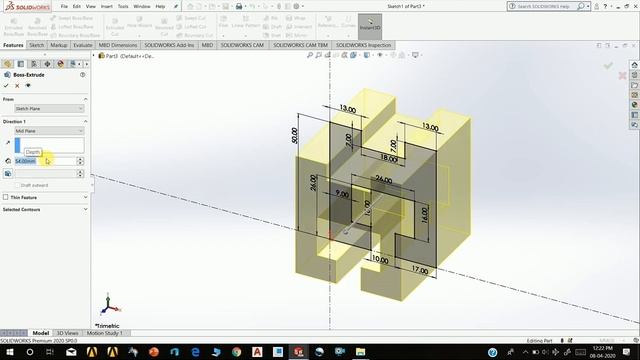Open the Mid Plane end condition dropdown
640x360 pixels.
coord(49,131)
